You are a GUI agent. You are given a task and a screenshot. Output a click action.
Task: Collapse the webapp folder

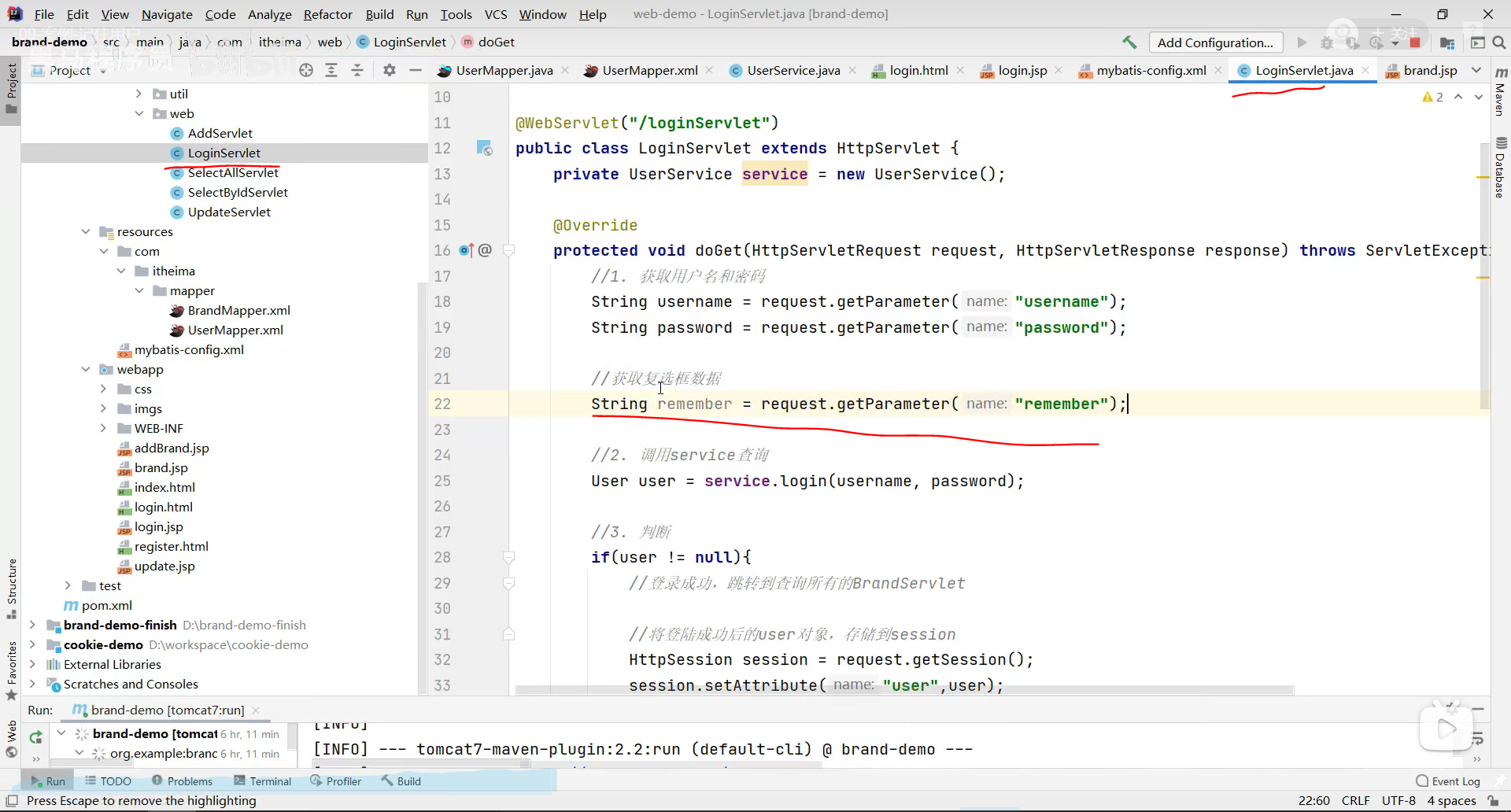tap(86, 369)
